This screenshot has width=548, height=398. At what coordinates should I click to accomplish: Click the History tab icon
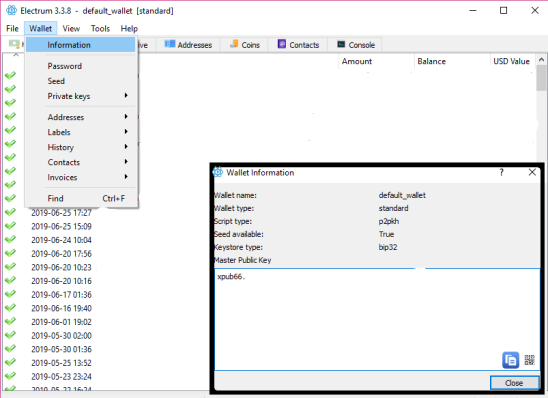point(14,44)
